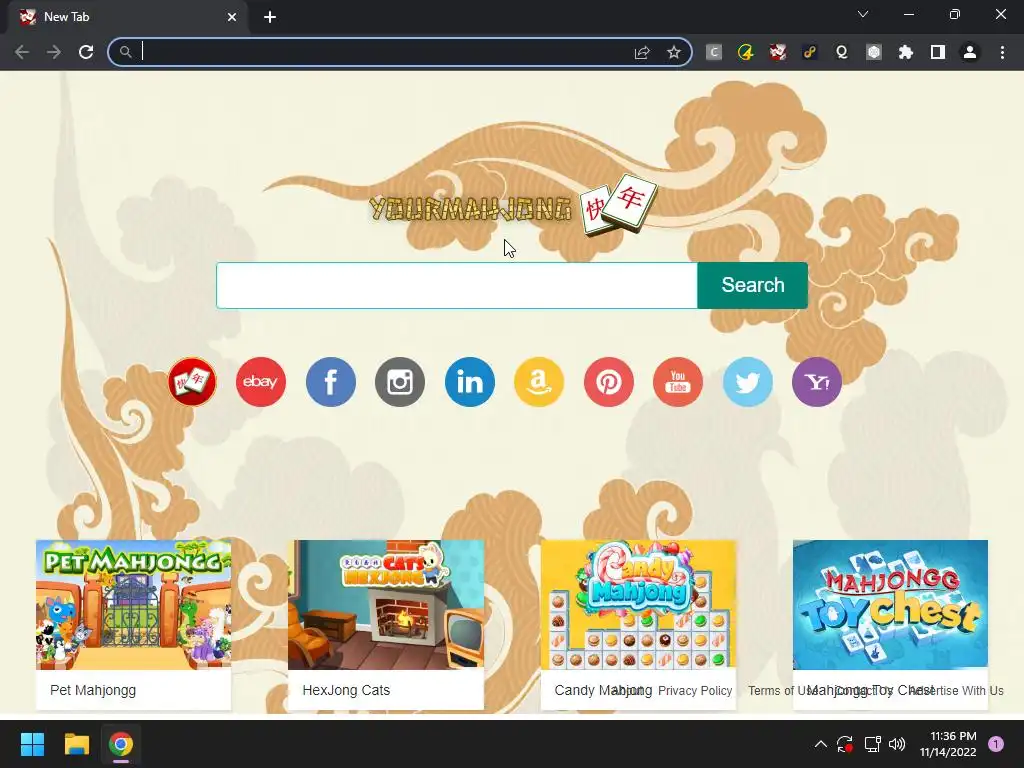Click the browser Forward arrow
Image resolution: width=1024 pixels, height=768 pixels.
pyautogui.click(x=54, y=52)
